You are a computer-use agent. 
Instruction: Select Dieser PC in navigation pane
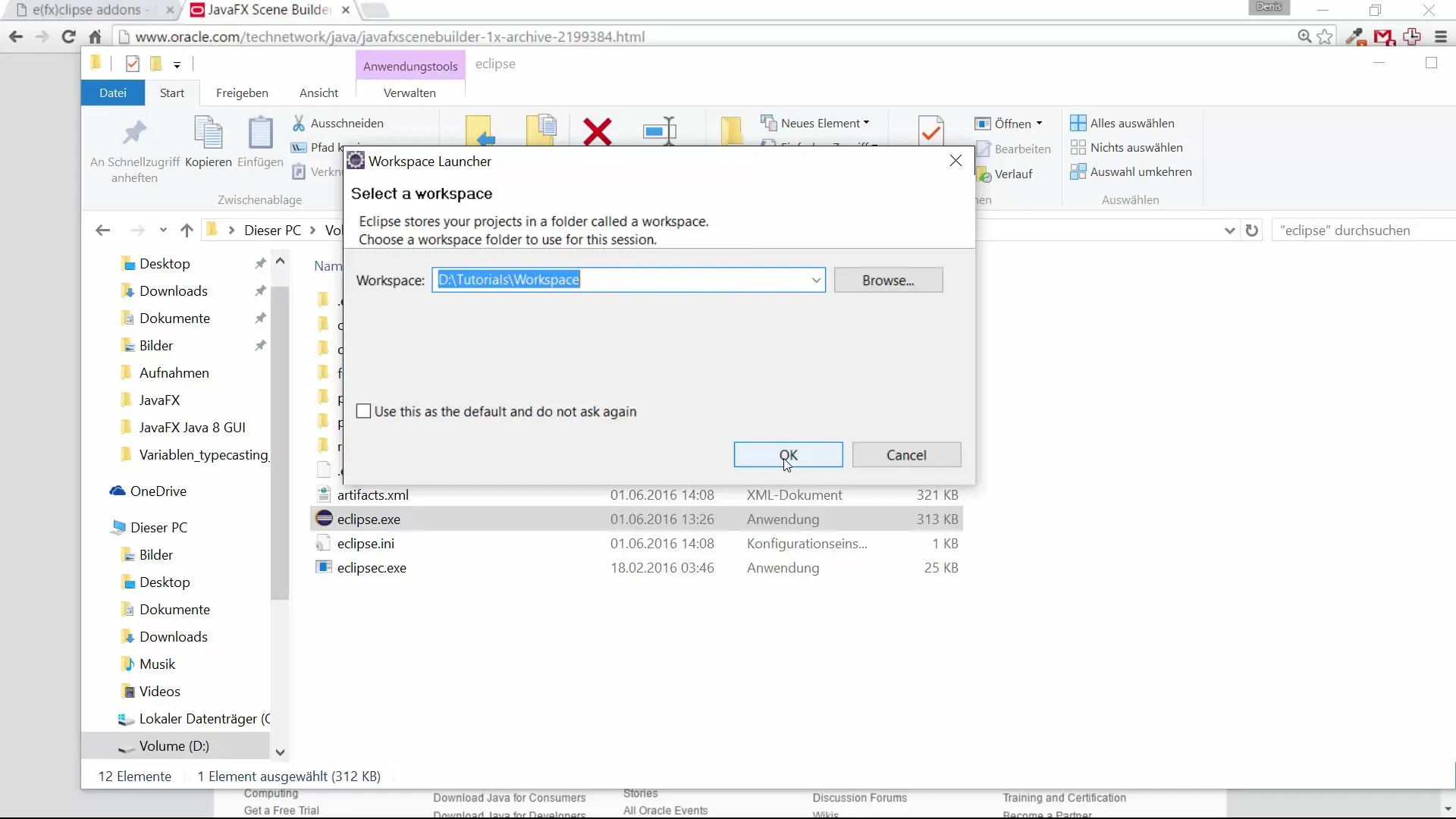(158, 527)
